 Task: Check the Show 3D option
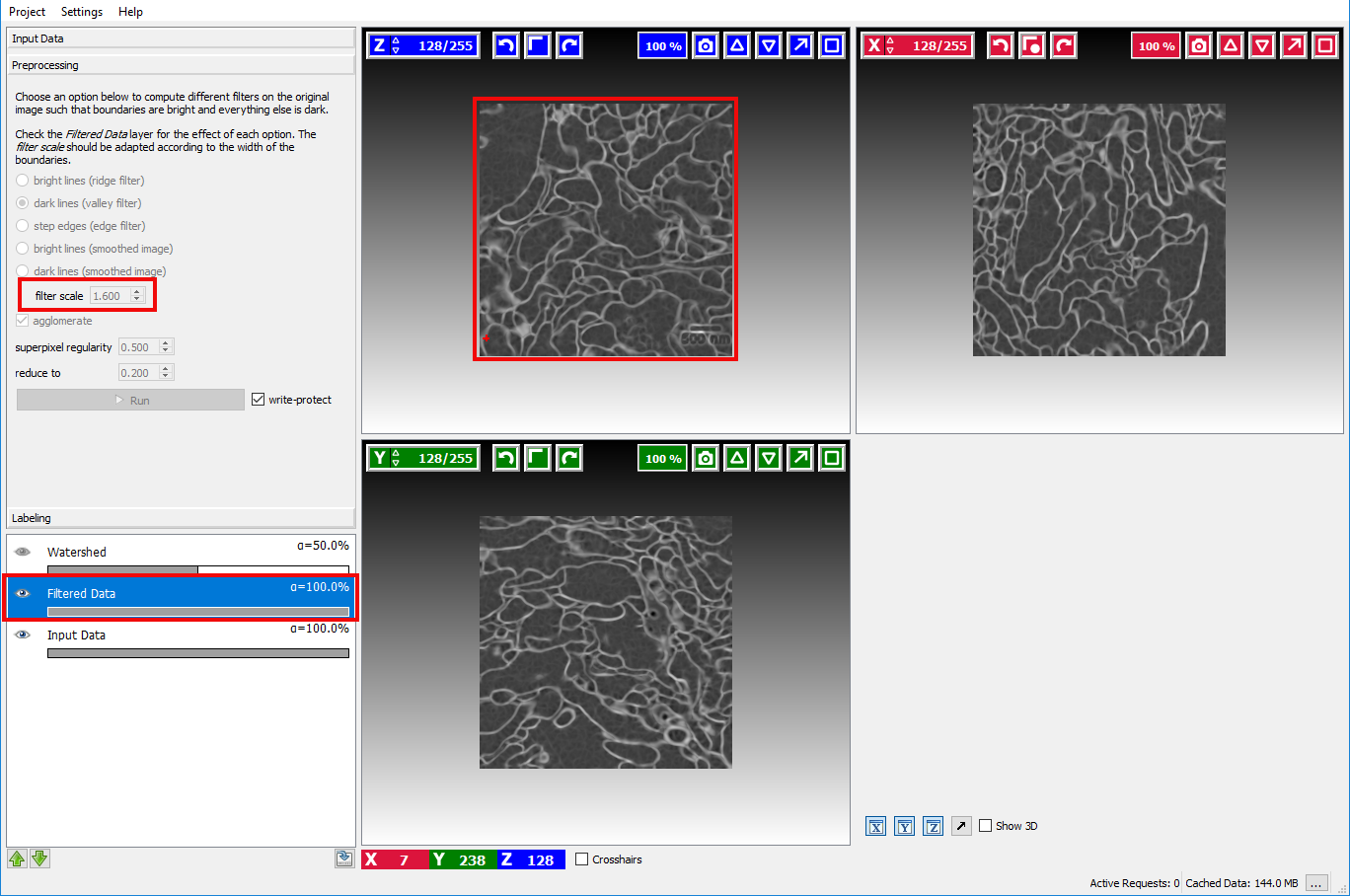pos(986,826)
